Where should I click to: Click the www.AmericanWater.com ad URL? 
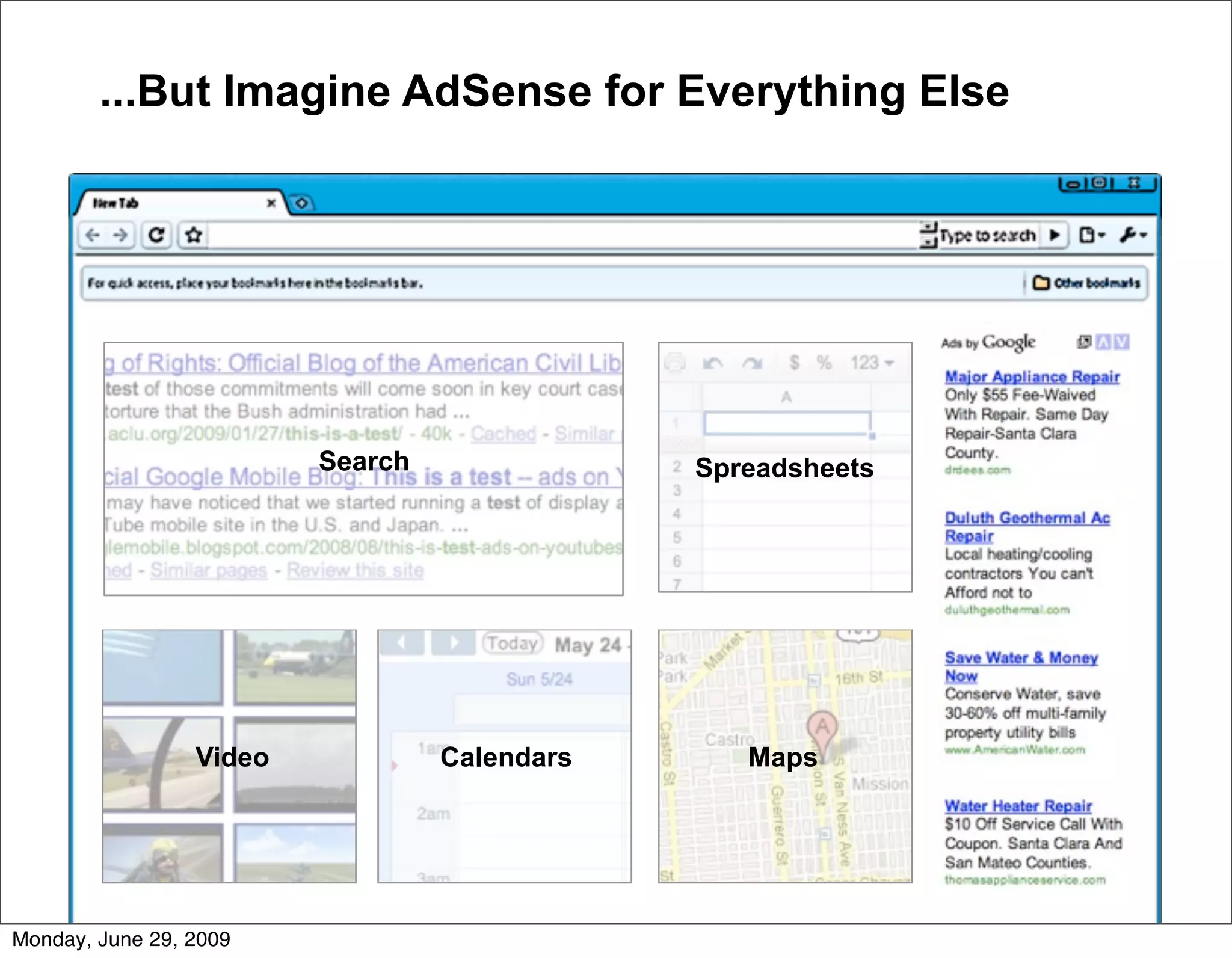coord(1015,750)
